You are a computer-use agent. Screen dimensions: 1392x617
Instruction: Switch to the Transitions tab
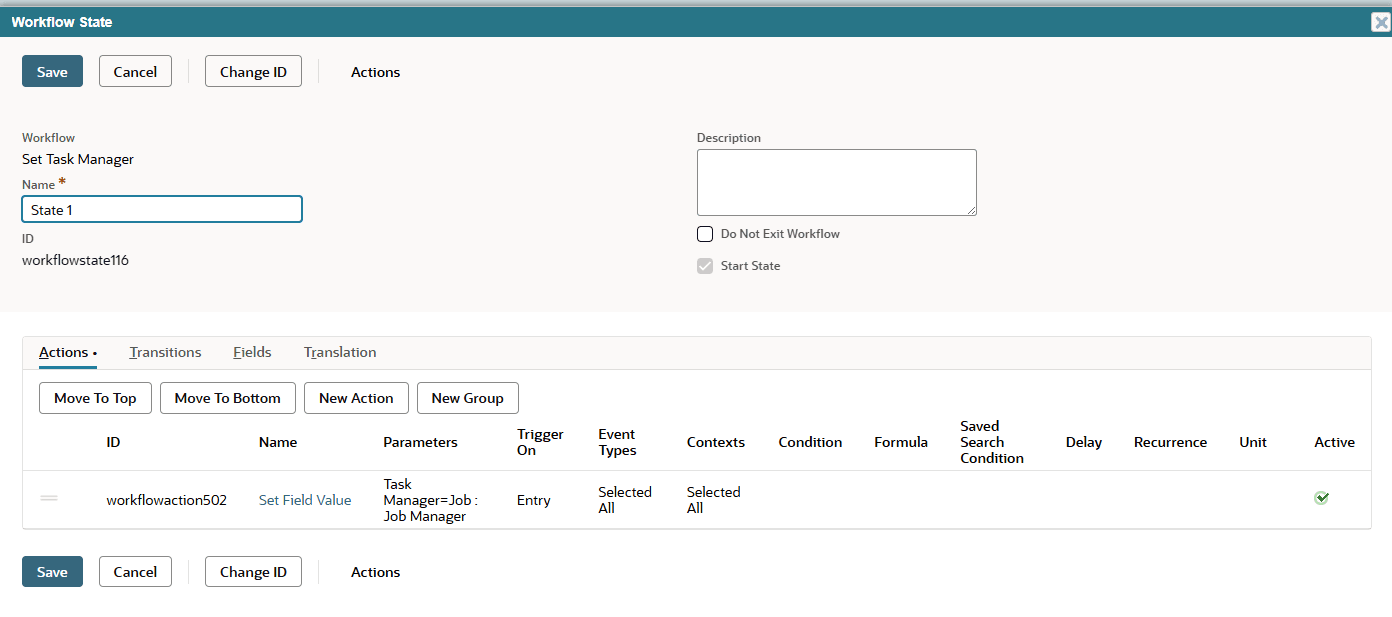click(x=165, y=352)
